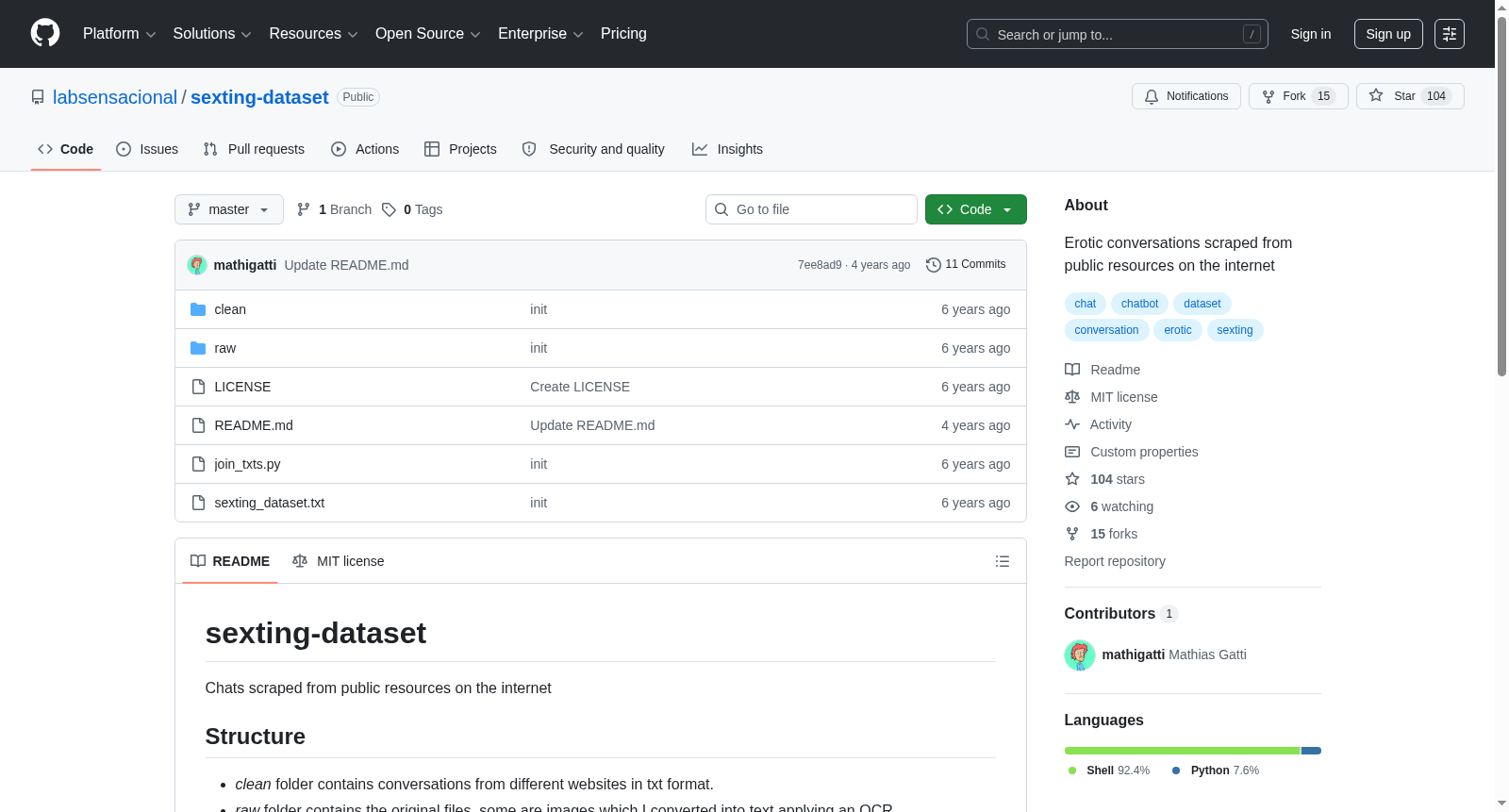Open the Pull requests tab
The height and width of the screenshot is (812, 1509).
tap(254, 149)
